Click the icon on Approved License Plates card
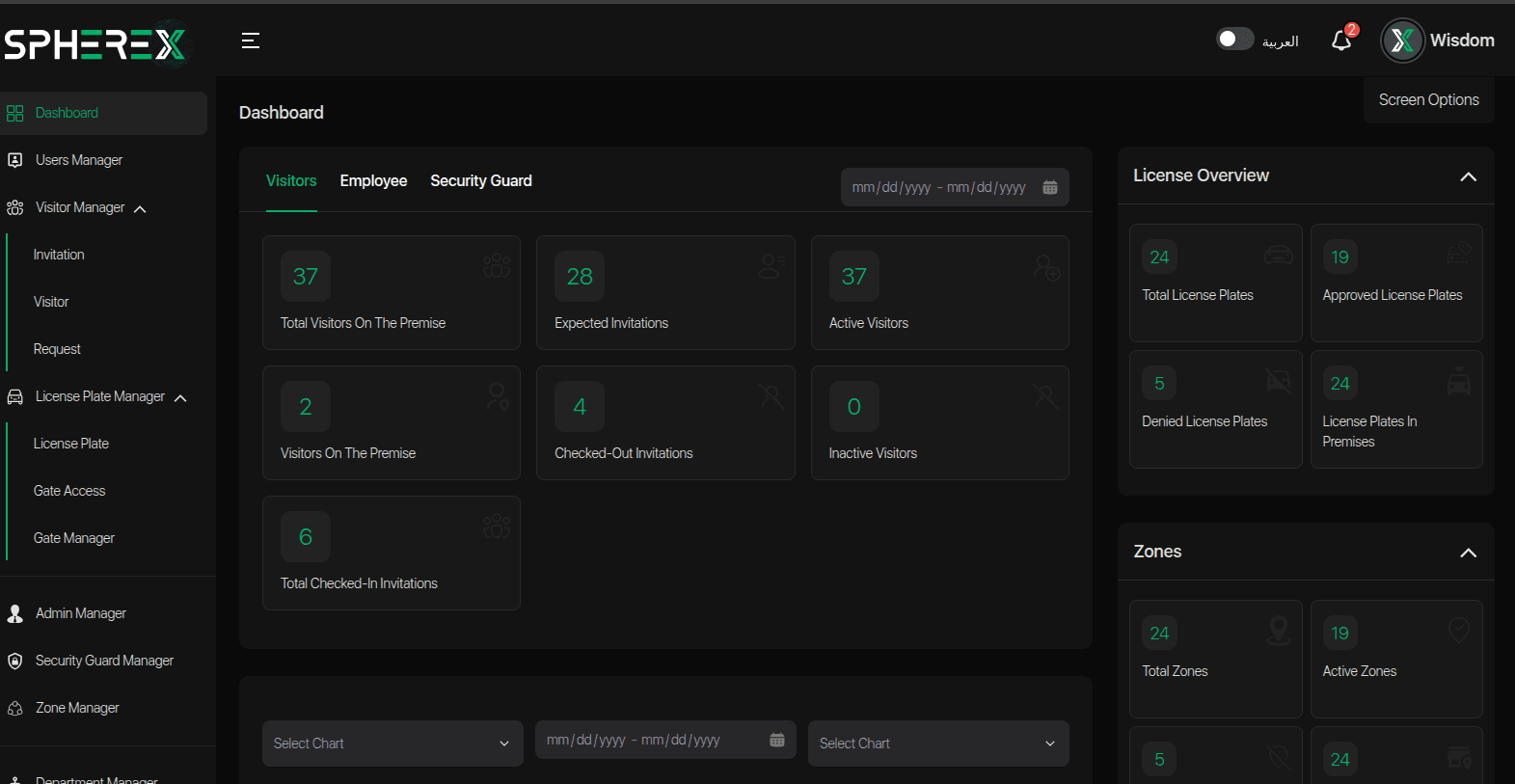Screen dimensions: 1515x784 [1459, 254]
